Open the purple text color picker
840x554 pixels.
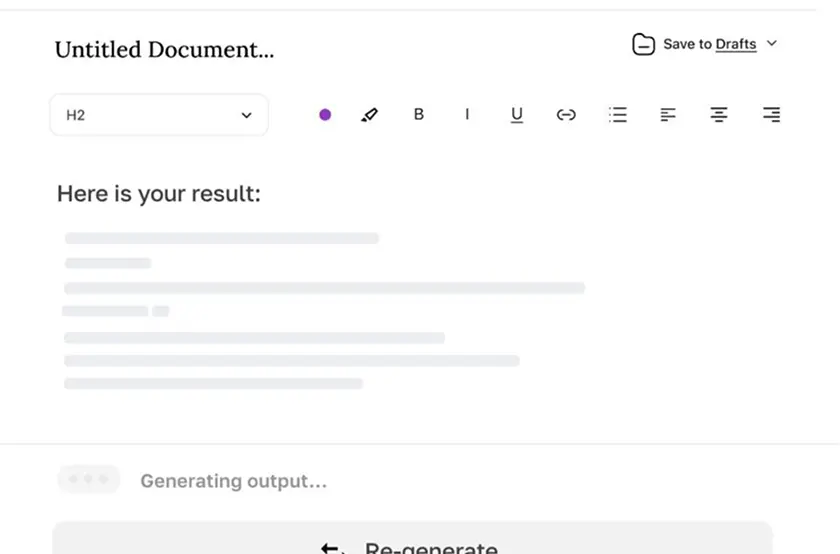325,115
